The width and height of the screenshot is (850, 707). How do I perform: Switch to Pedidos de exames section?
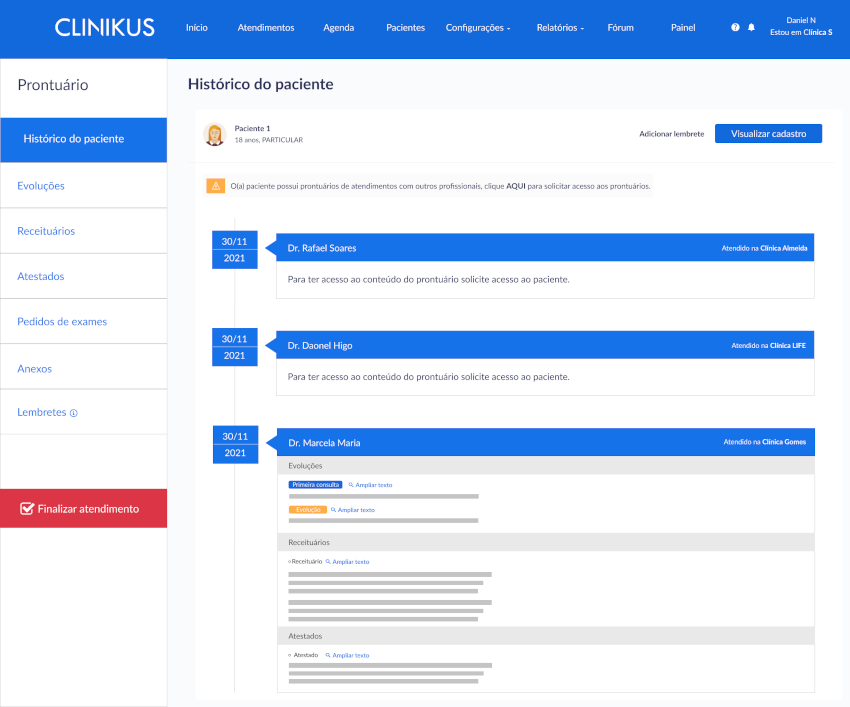click(x=62, y=322)
